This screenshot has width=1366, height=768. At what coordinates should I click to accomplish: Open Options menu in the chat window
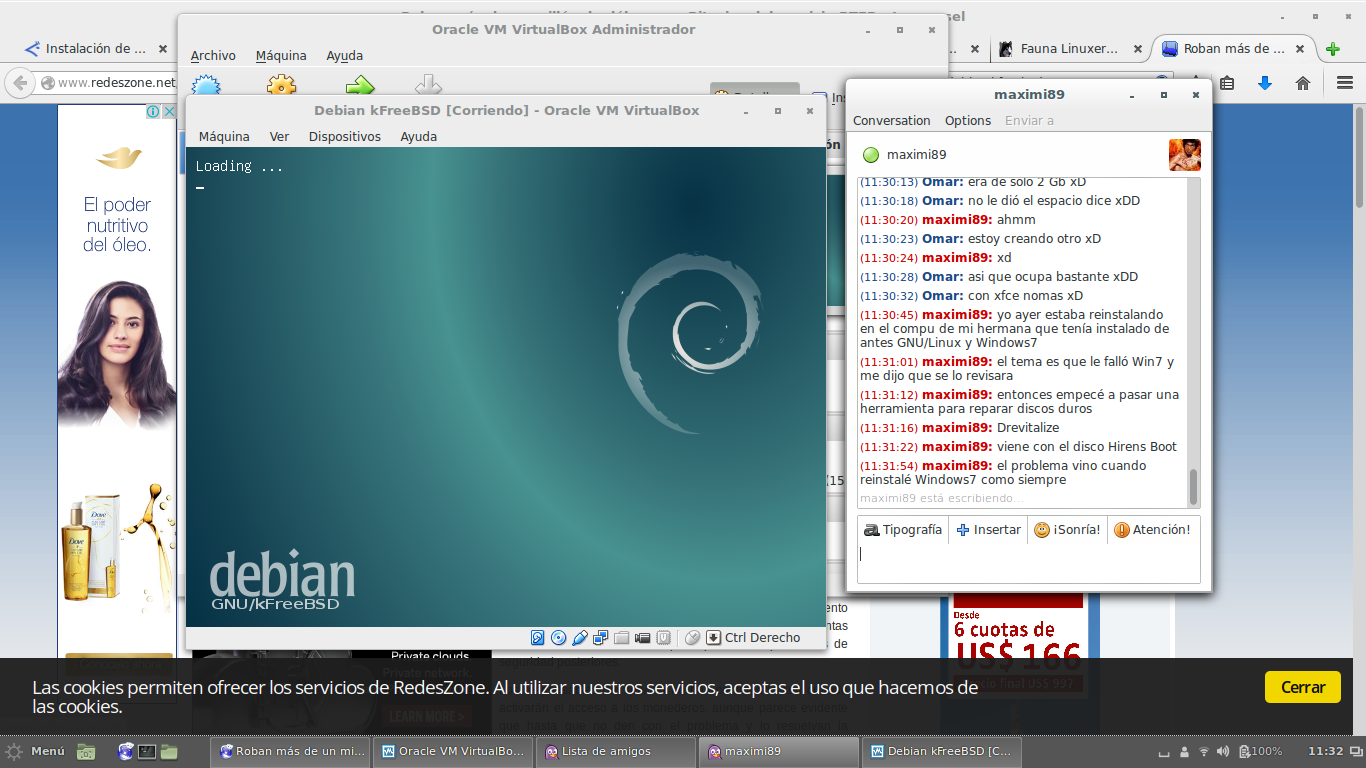[x=968, y=120]
